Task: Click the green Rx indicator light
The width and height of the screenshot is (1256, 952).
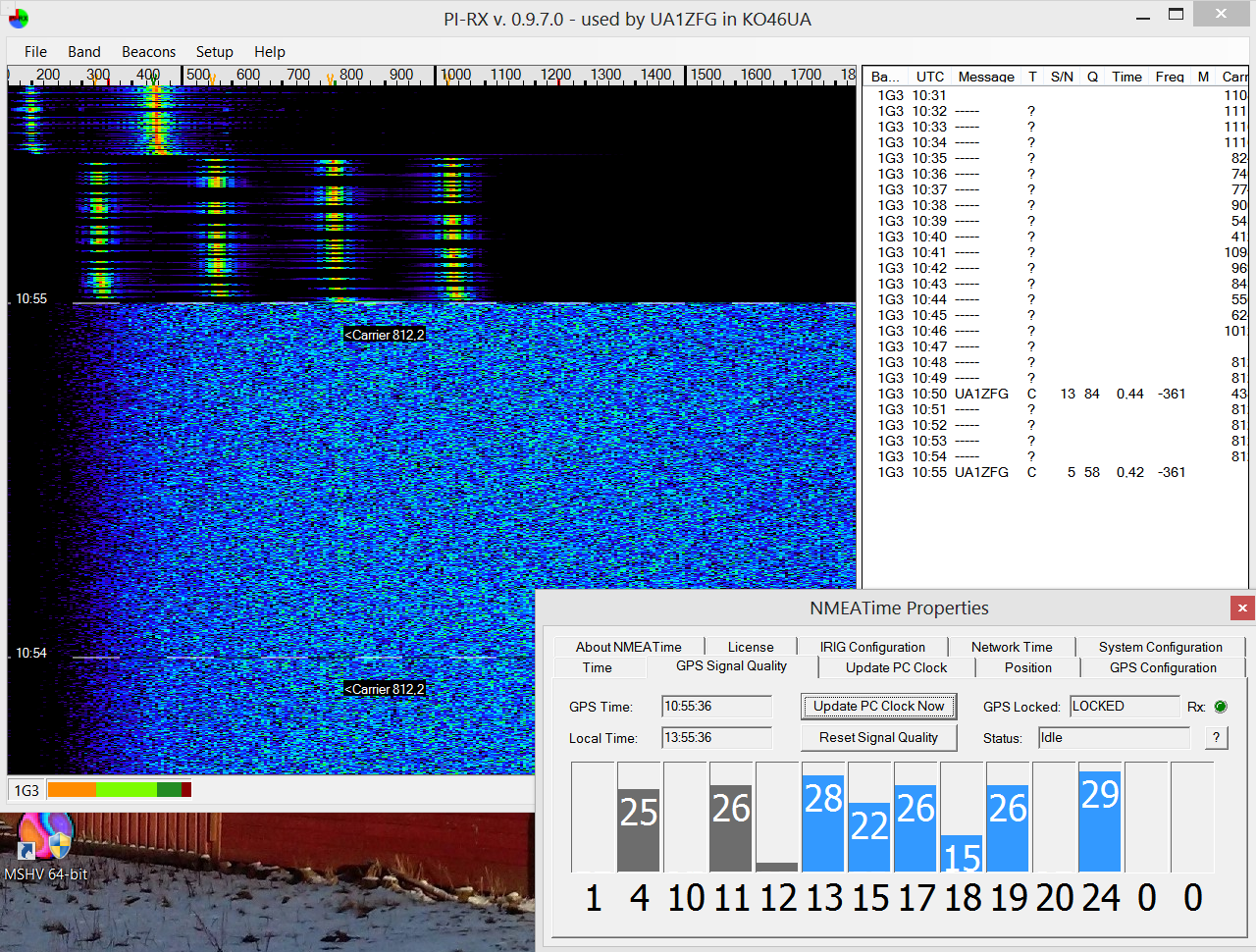Action: click(x=1221, y=707)
